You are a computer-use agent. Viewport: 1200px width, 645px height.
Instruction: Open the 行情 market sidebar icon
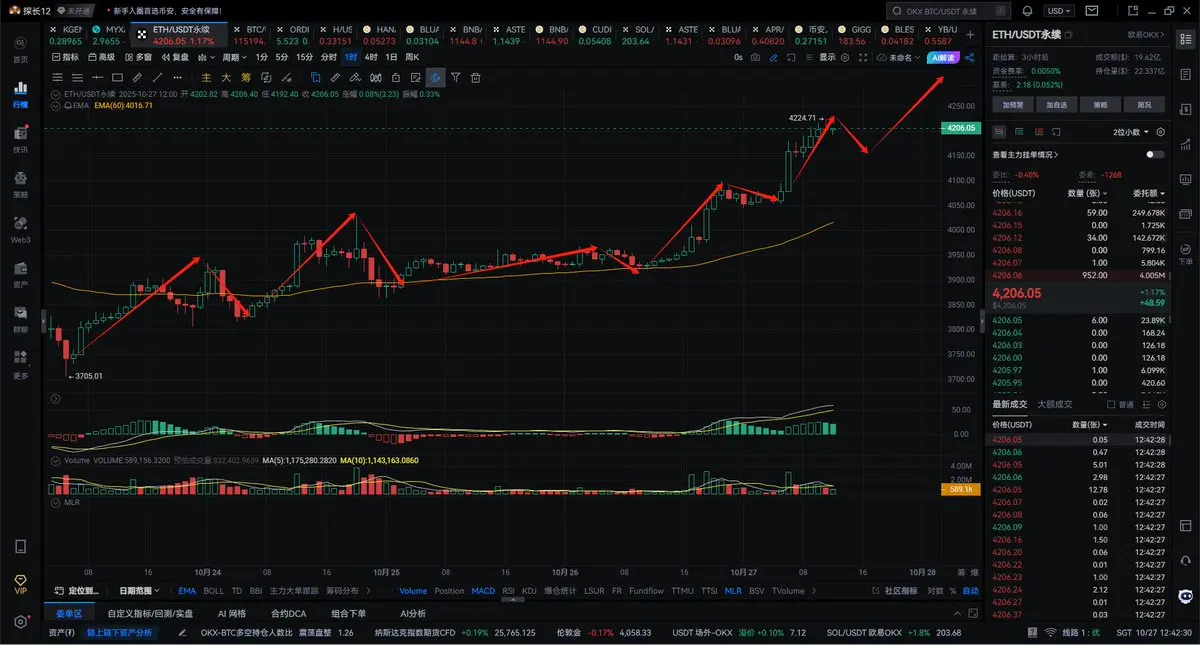coord(20,94)
